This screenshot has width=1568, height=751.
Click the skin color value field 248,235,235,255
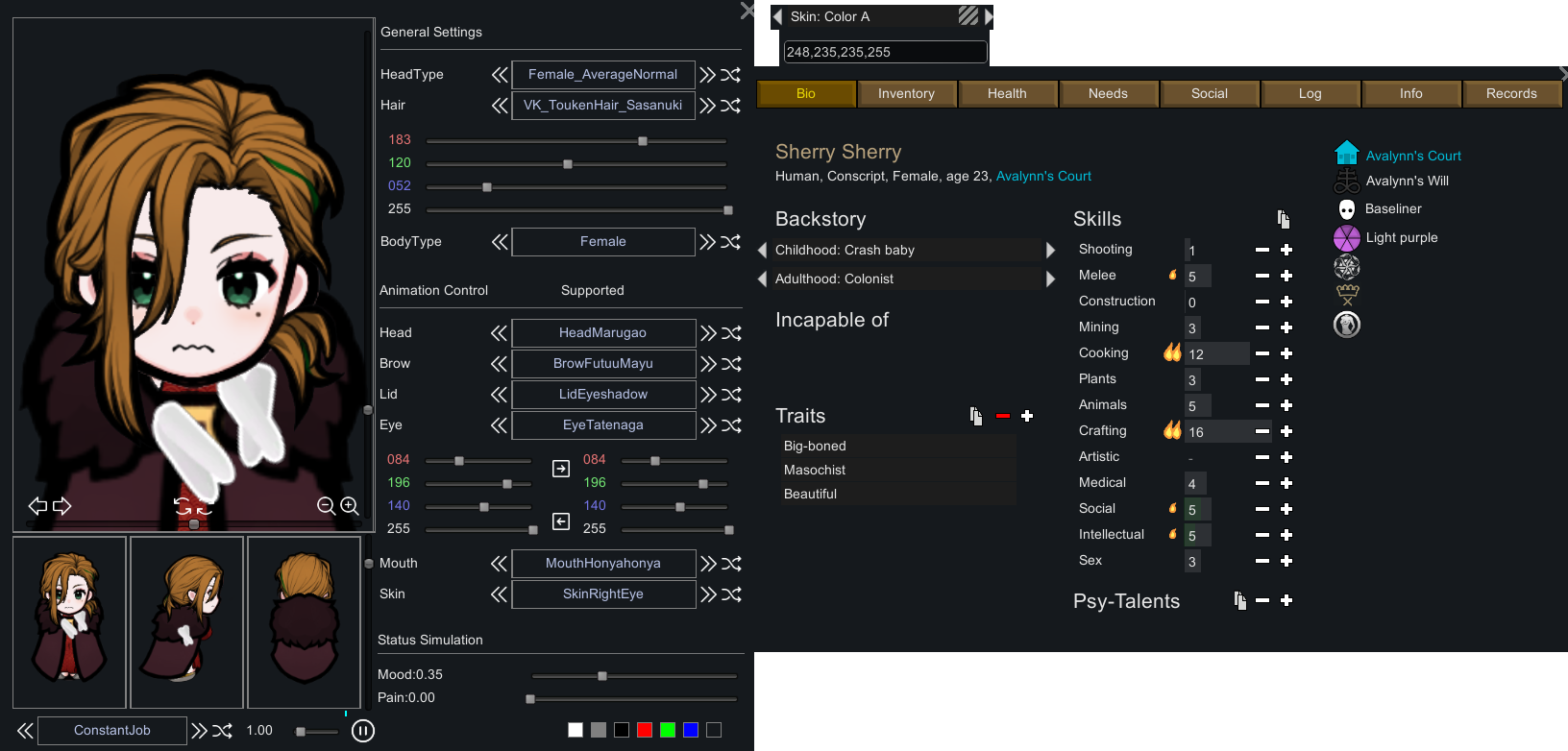tap(885, 52)
